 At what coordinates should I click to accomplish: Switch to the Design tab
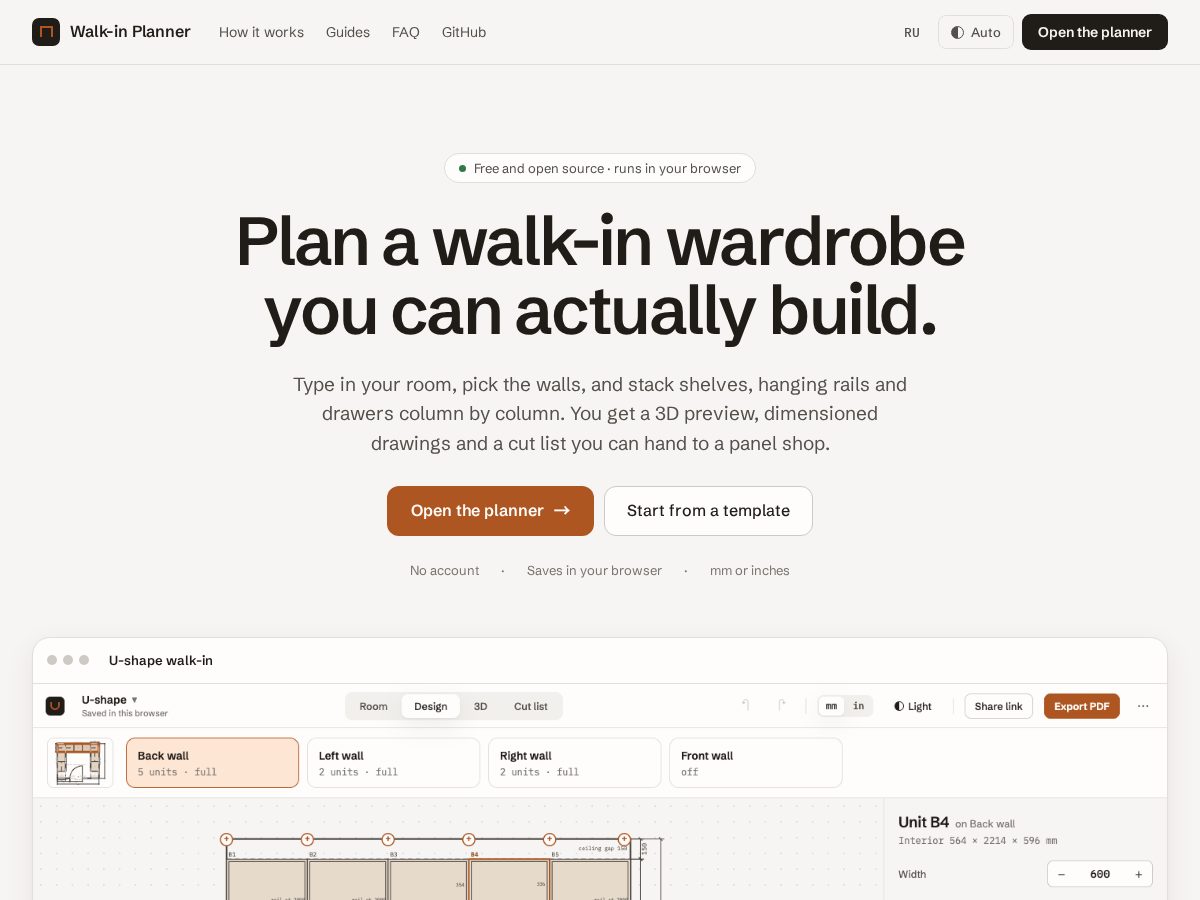click(x=431, y=706)
